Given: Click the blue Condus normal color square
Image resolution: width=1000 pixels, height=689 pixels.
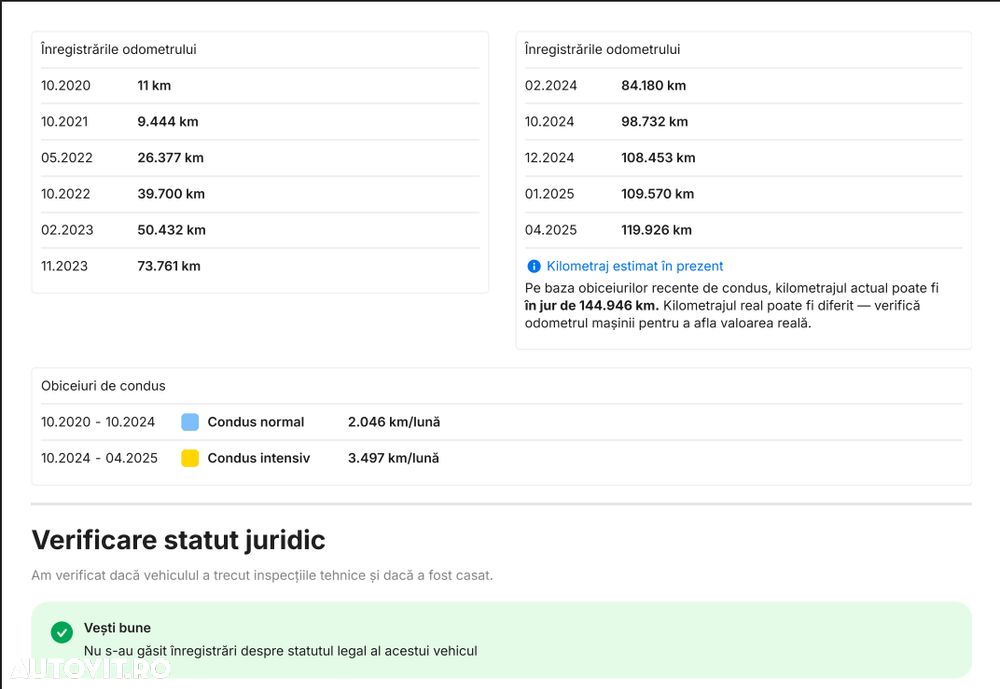Looking at the screenshot, I should 190,422.
